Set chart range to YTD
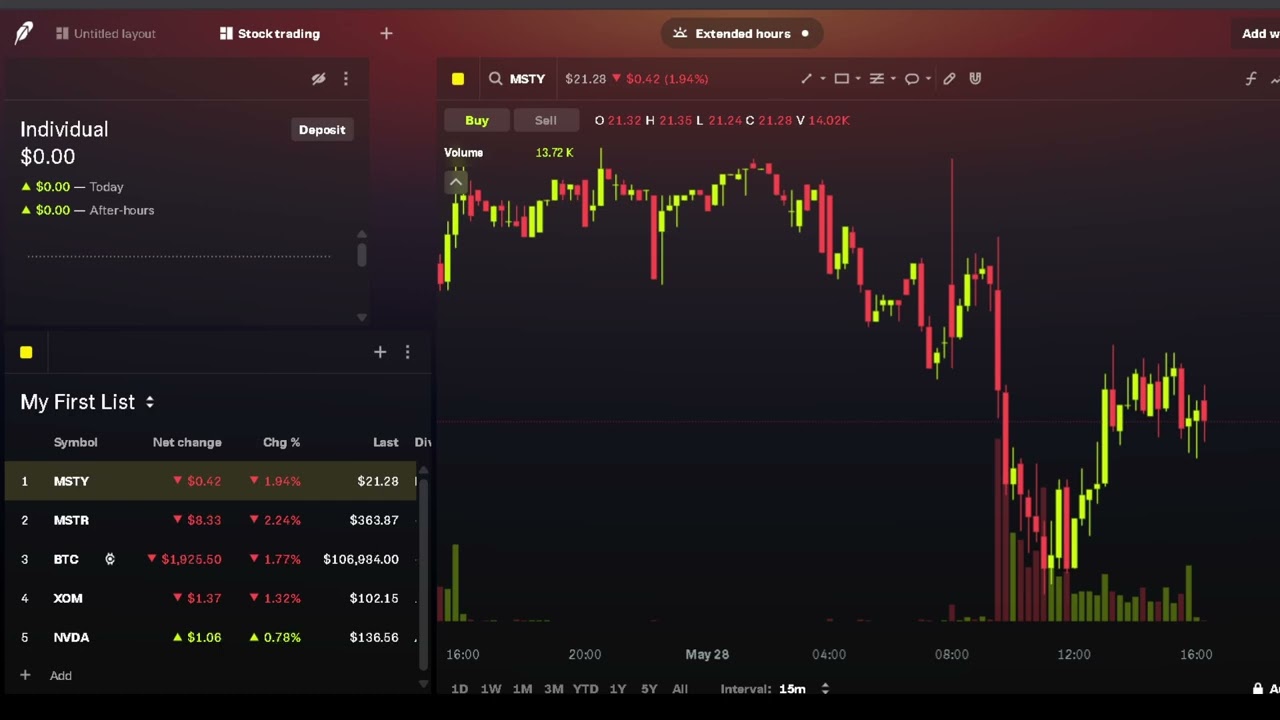The image size is (1280, 720). [585, 689]
